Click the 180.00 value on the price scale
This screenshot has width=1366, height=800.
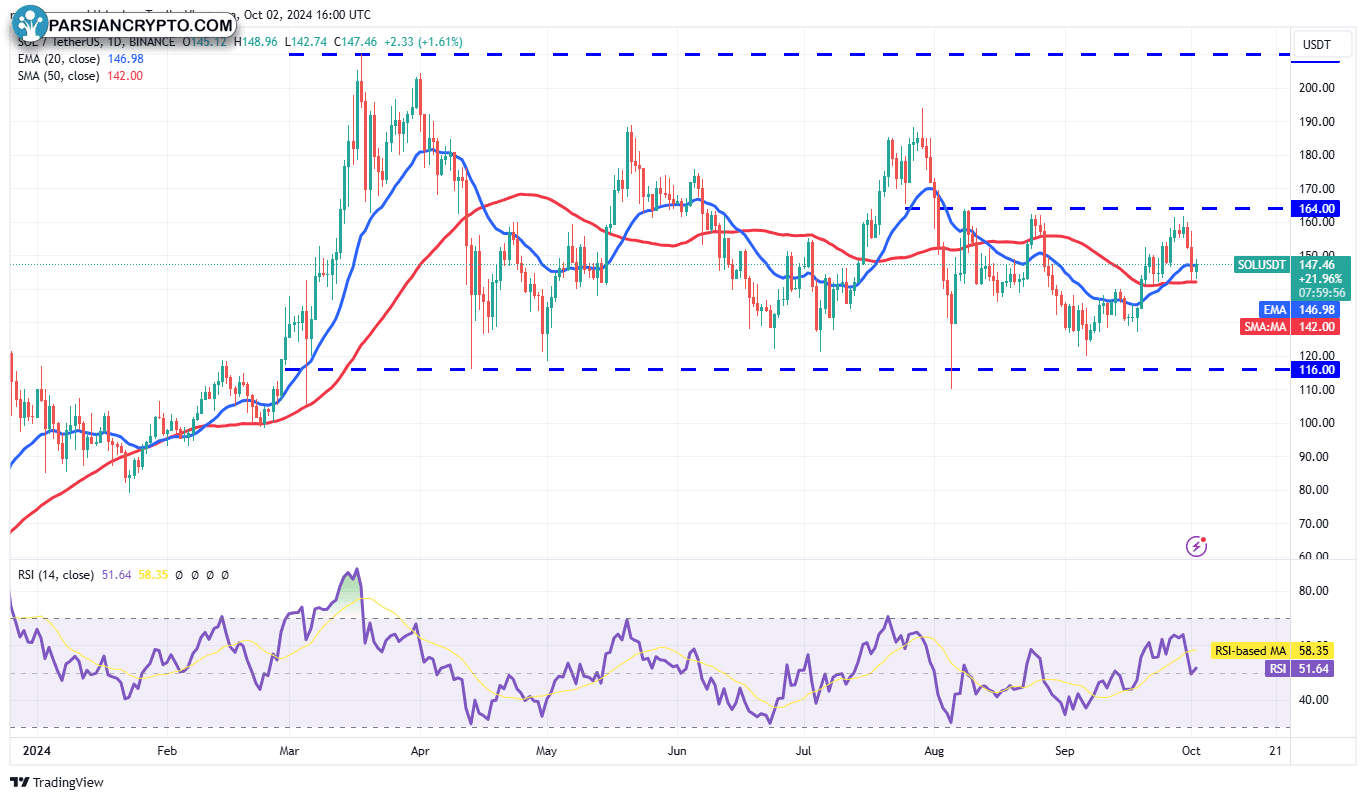[x=1315, y=155]
